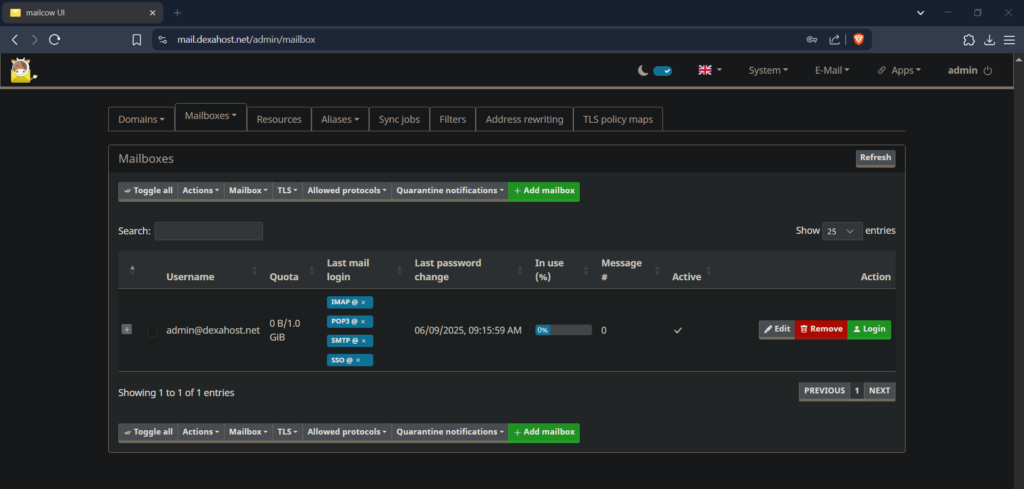1024x489 pixels.
Task: Remove the admin@dexahost.net mailbox
Action: click(821, 330)
